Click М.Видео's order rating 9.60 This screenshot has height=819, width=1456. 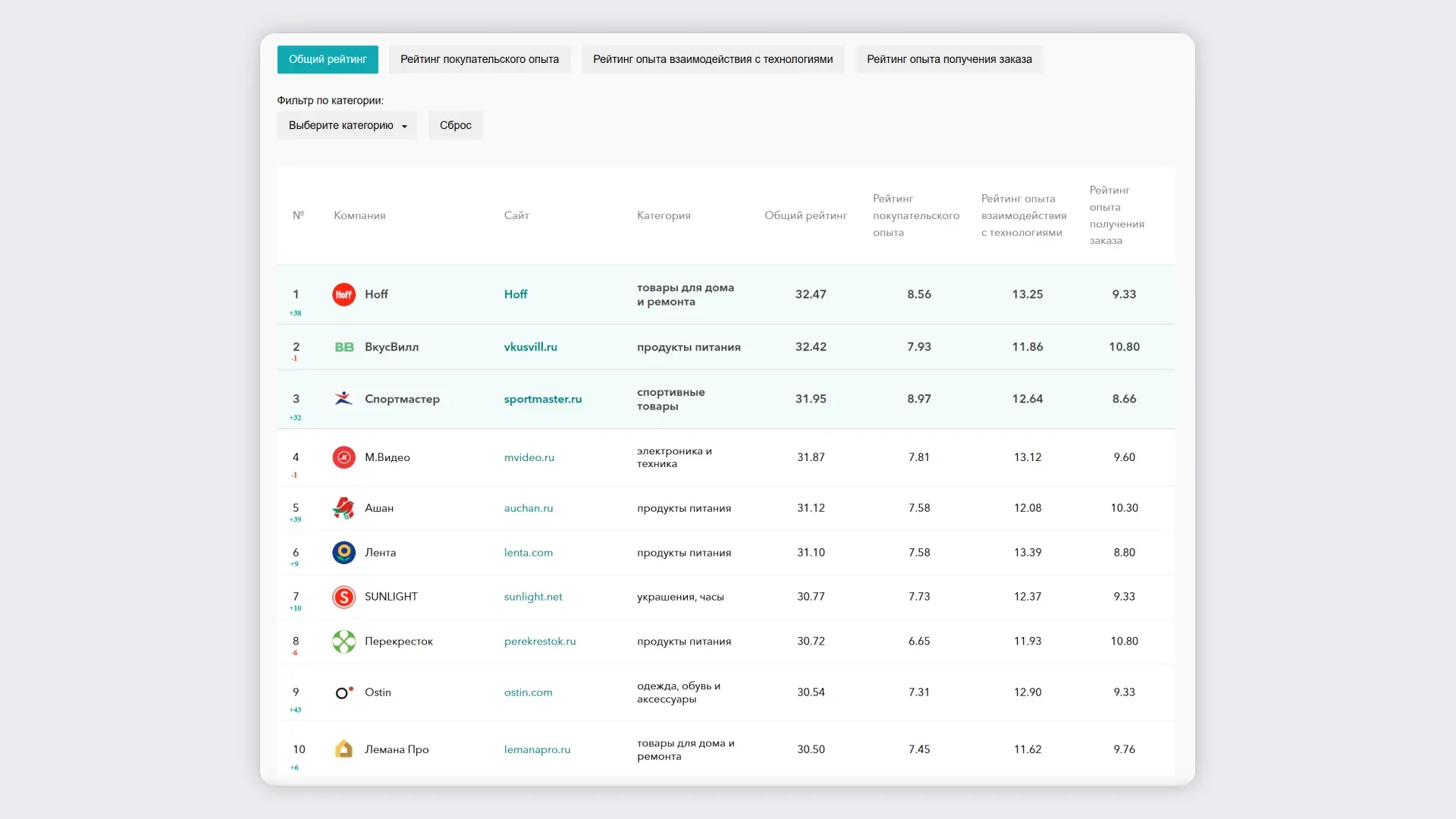[1125, 457]
